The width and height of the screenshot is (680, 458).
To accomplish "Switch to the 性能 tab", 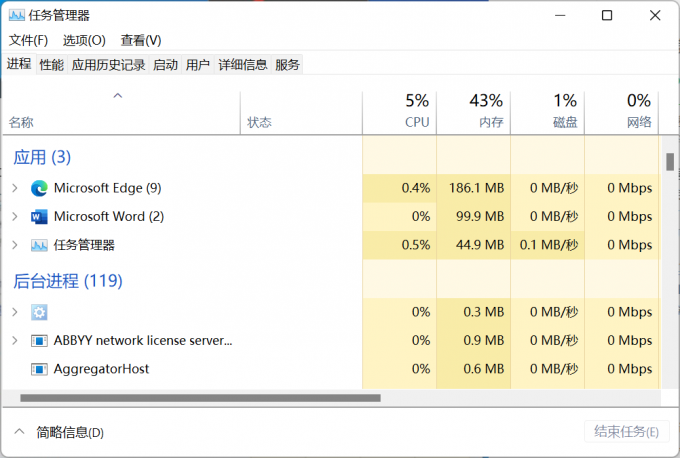I will (51, 65).
